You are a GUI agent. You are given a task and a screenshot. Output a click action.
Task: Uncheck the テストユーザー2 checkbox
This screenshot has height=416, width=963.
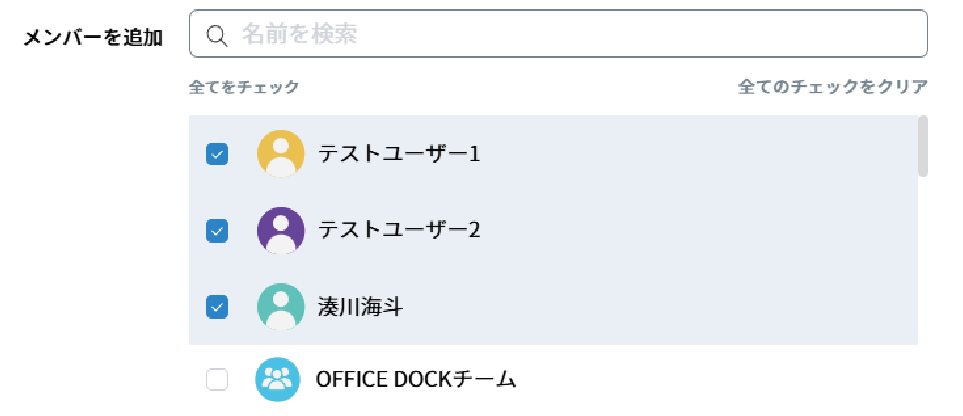click(x=217, y=230)
